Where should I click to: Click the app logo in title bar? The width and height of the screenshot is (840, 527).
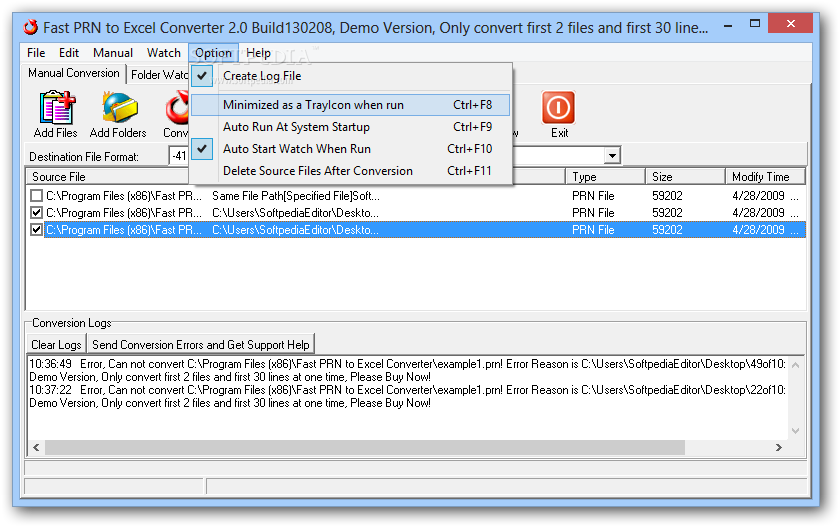[x=31, y=27]
